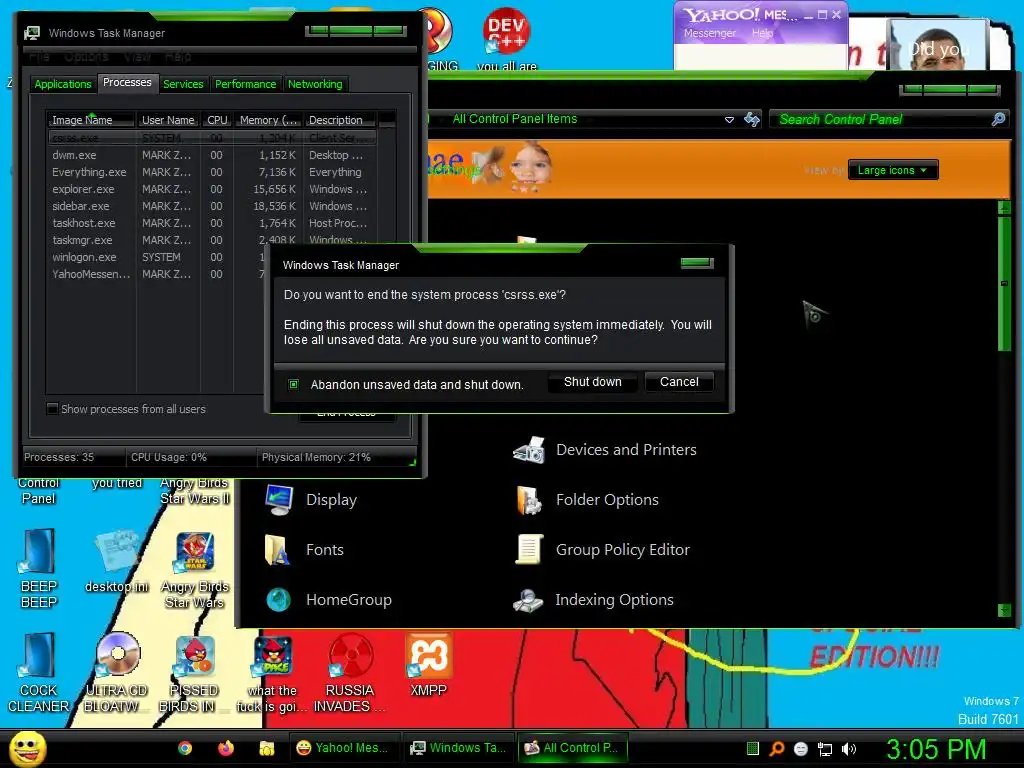
Task: Select the taskhost.exe process row
Action: point(212,223)
